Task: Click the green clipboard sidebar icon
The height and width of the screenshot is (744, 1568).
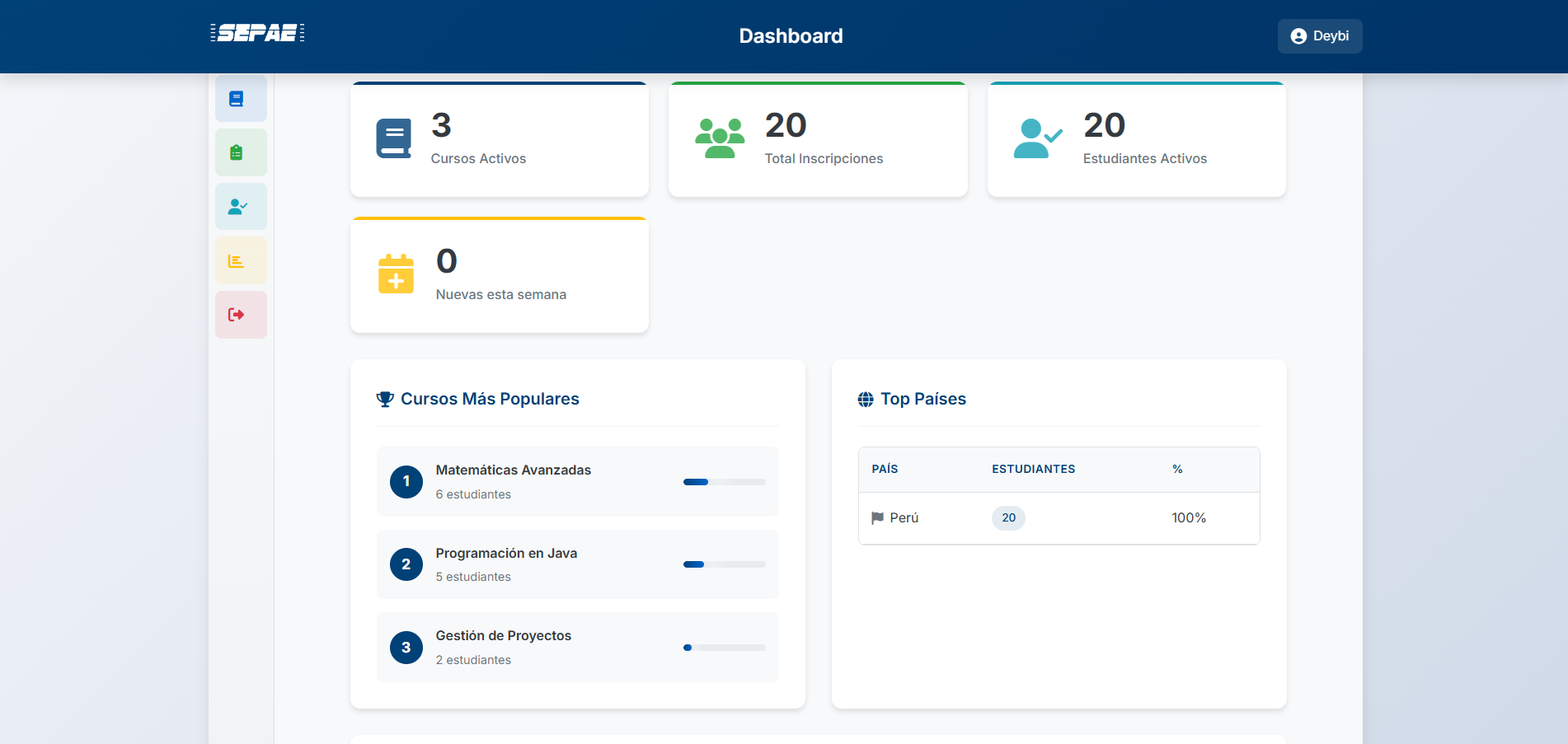Action: 237,152
